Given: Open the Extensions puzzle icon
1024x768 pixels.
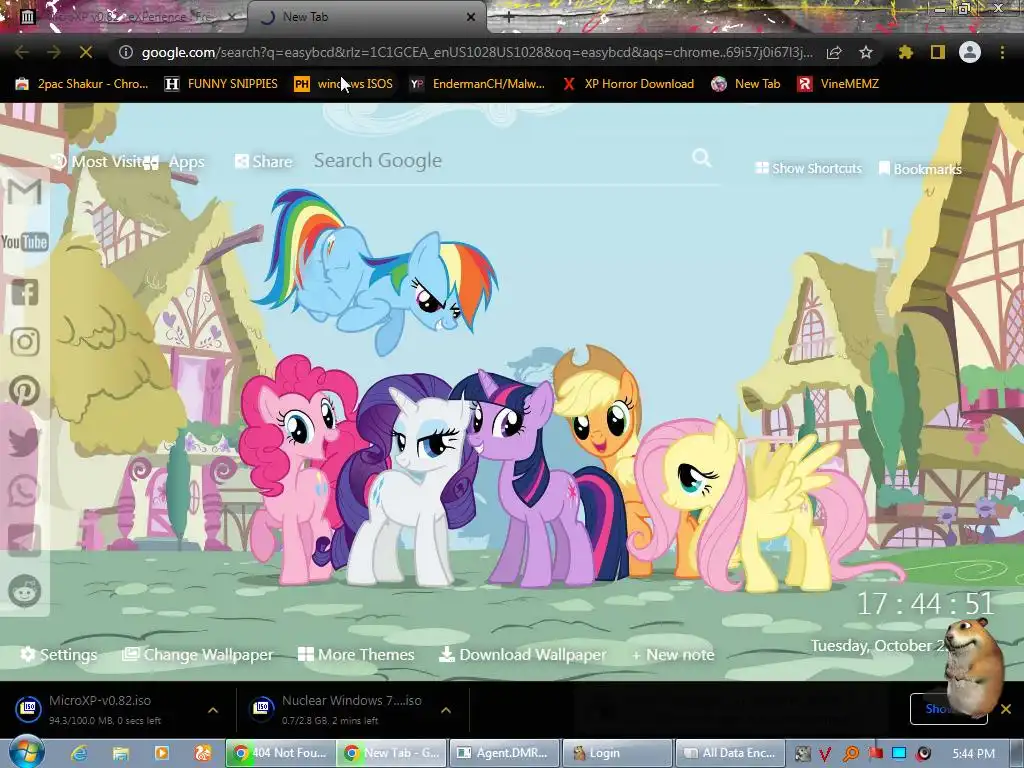Looking at the screenshot, I should point(905,52).
